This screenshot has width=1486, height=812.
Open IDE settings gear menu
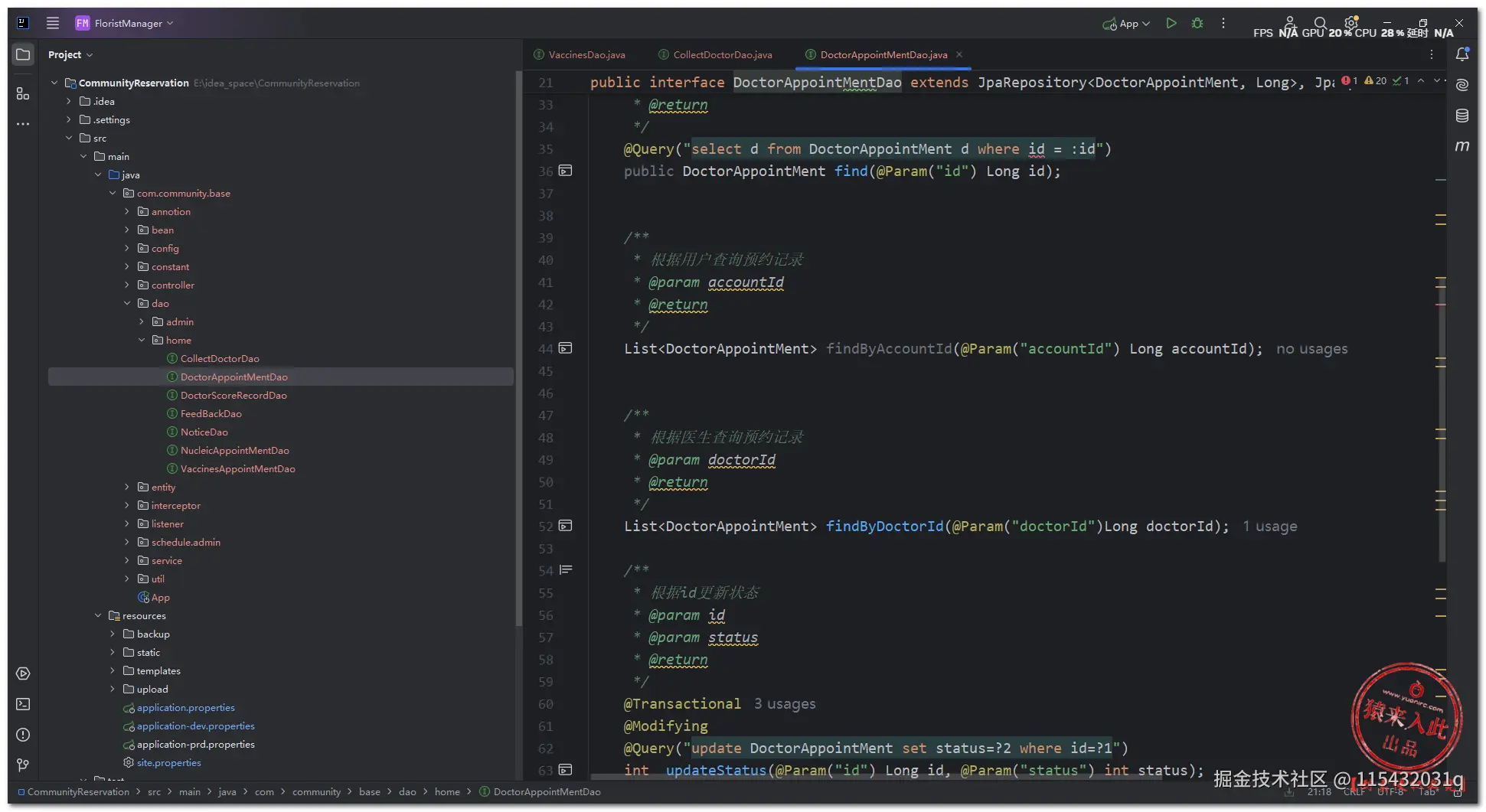point(1351,23)
